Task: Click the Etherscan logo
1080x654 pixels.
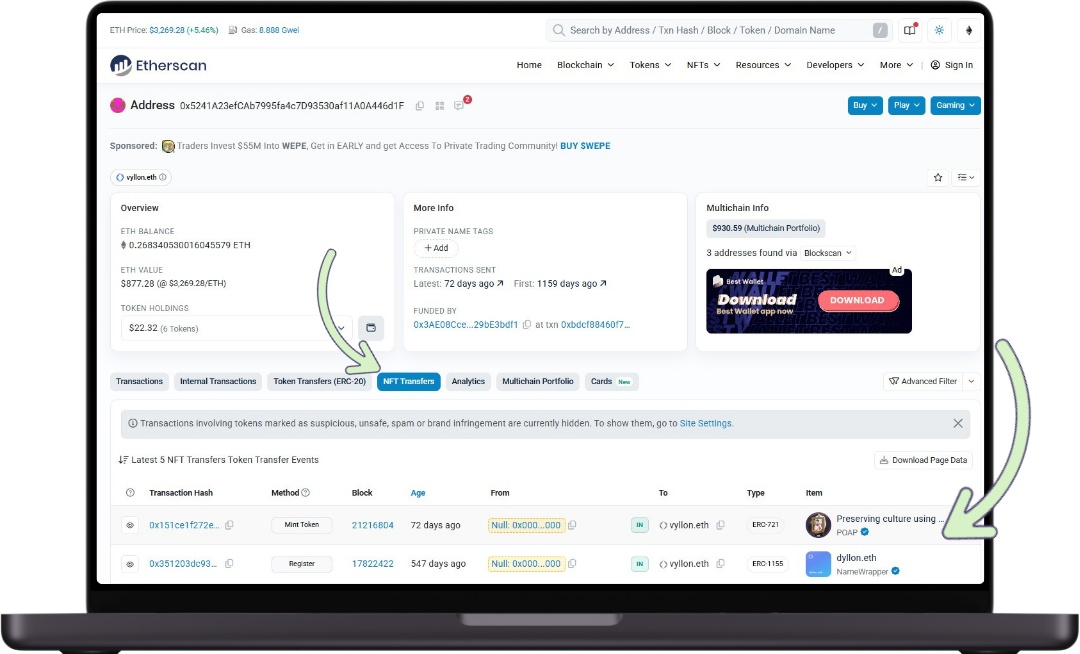Action: (x=157, y=65)
